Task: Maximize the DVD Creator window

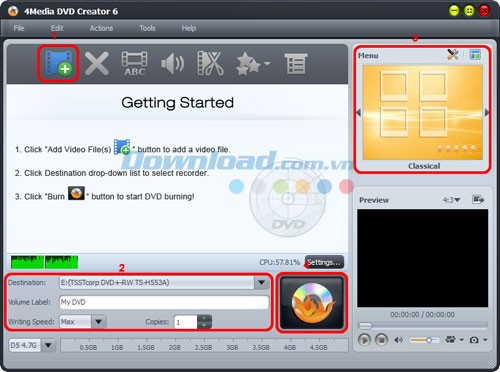Action: click(469, 11)
